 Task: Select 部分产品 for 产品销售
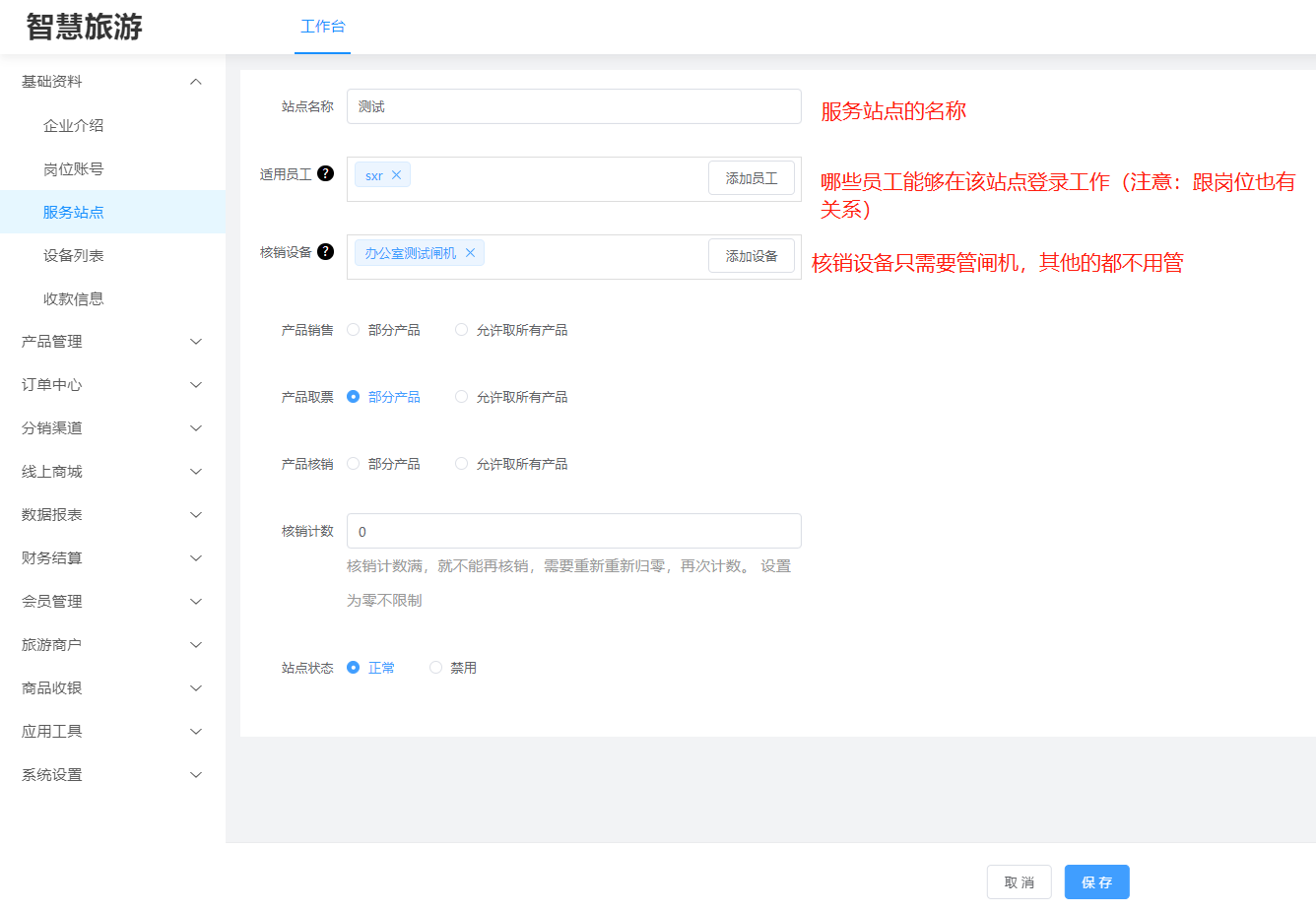tap(354, 330)
